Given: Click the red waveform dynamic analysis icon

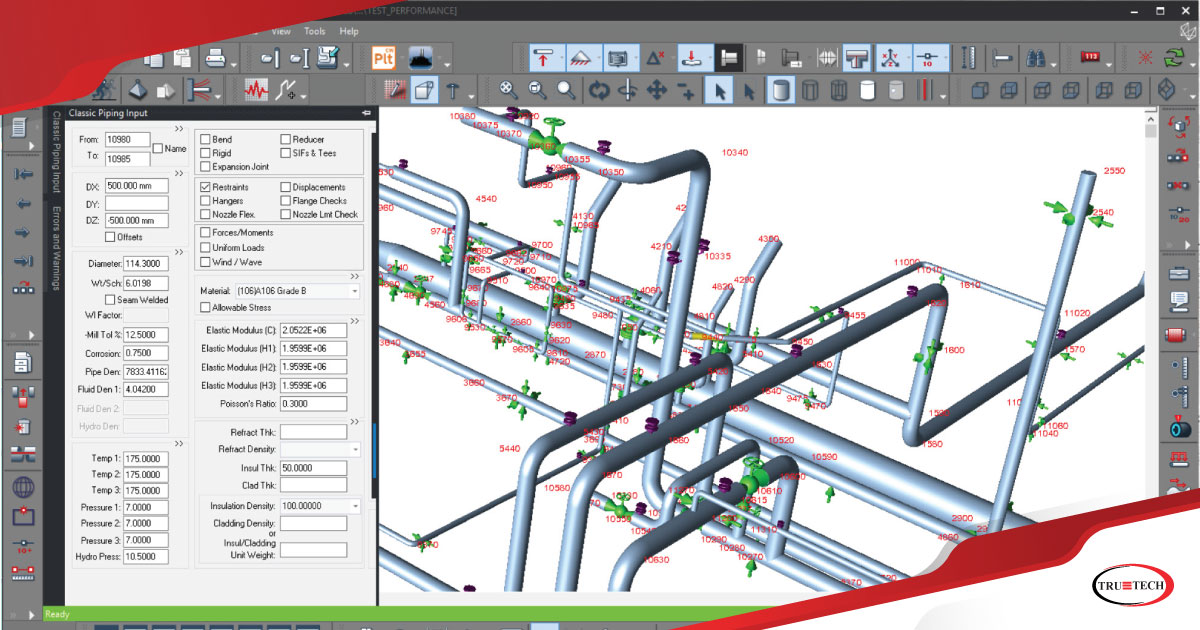Looking at the screenshot, I should pyautogui.click(x=256, y=91).
